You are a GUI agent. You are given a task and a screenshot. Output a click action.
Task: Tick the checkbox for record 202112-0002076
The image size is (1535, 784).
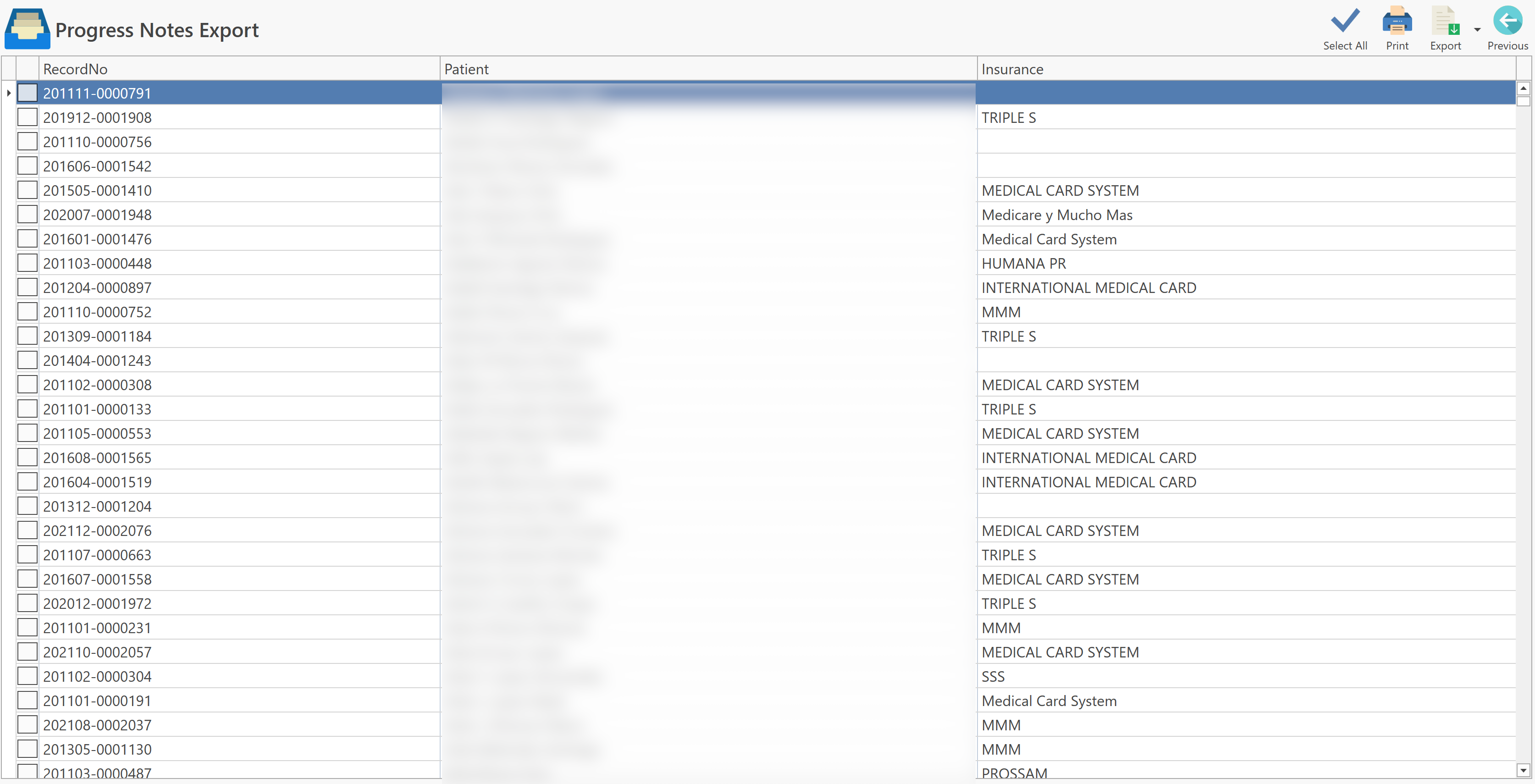pos(28,530)
